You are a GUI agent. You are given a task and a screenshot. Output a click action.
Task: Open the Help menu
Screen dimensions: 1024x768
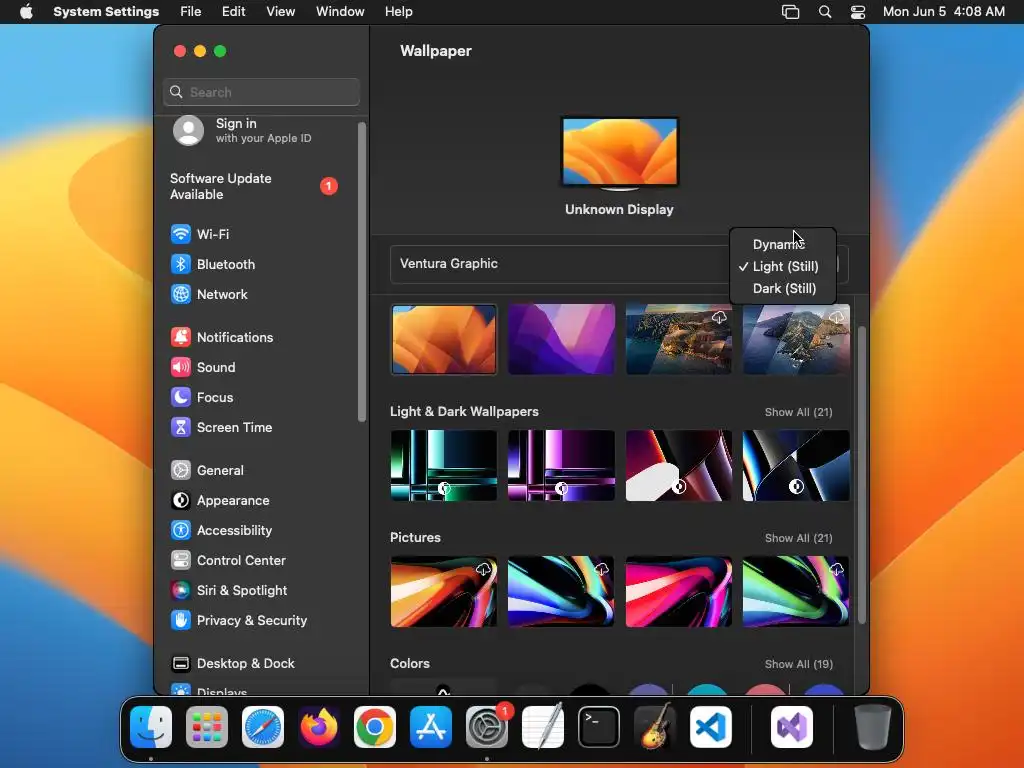[398, 12]
